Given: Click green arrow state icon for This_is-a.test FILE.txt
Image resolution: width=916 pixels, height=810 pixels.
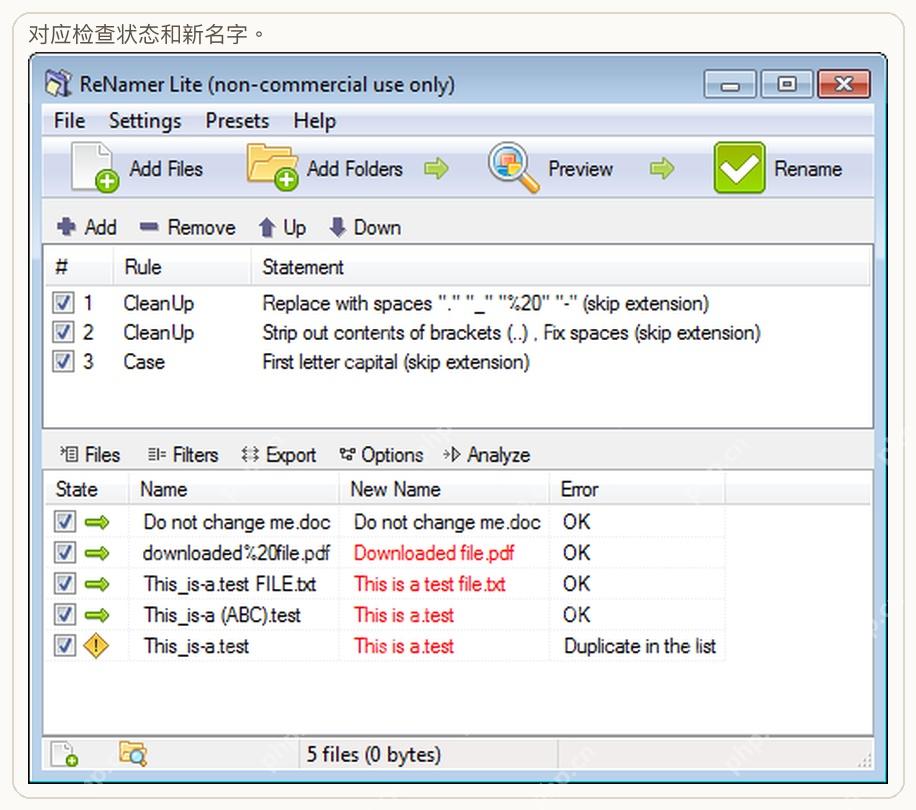Looking at the screenshot, I should (x=97, y=584).
